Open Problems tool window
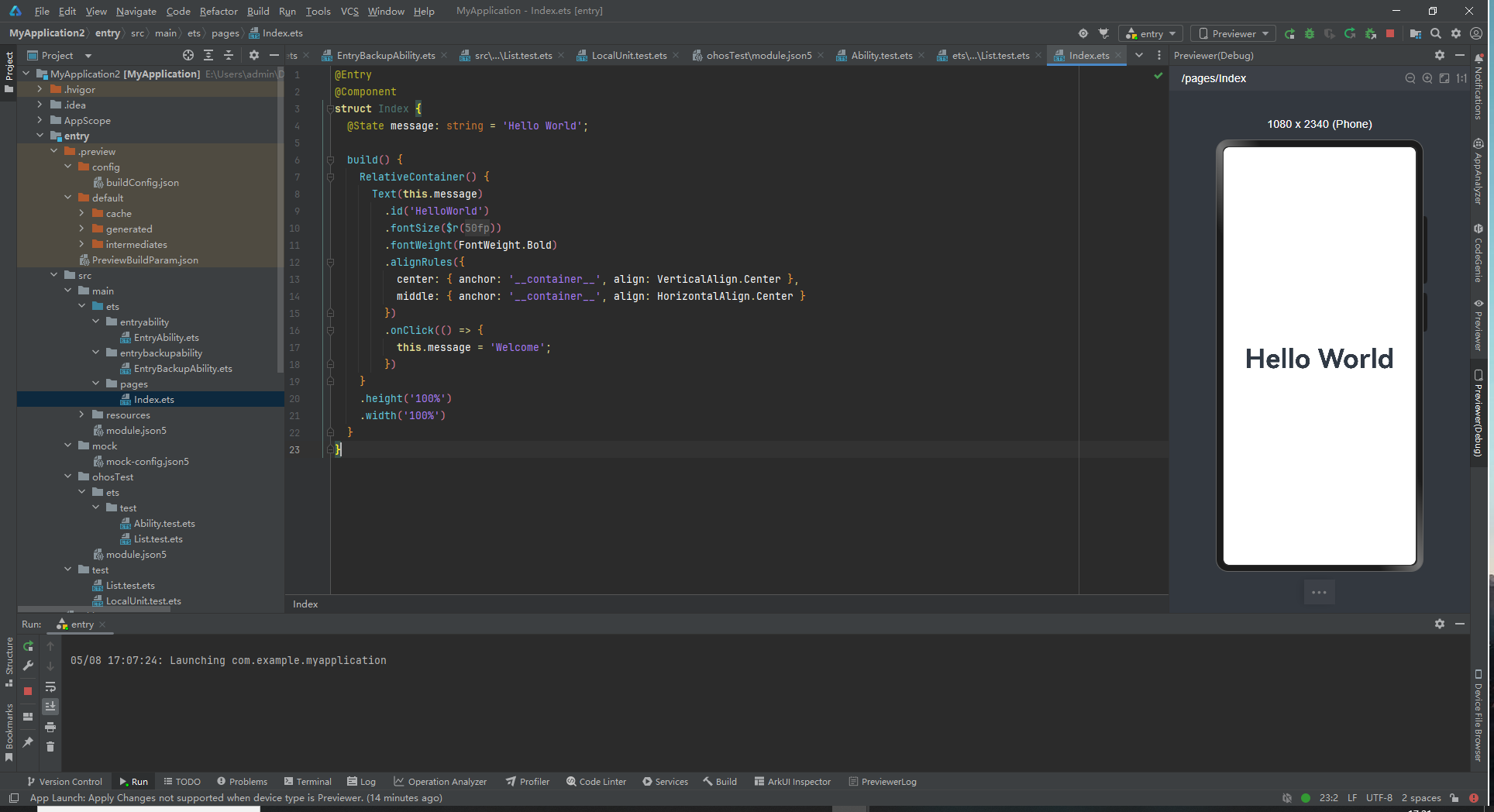1494x812 pixels. (243, 781)
